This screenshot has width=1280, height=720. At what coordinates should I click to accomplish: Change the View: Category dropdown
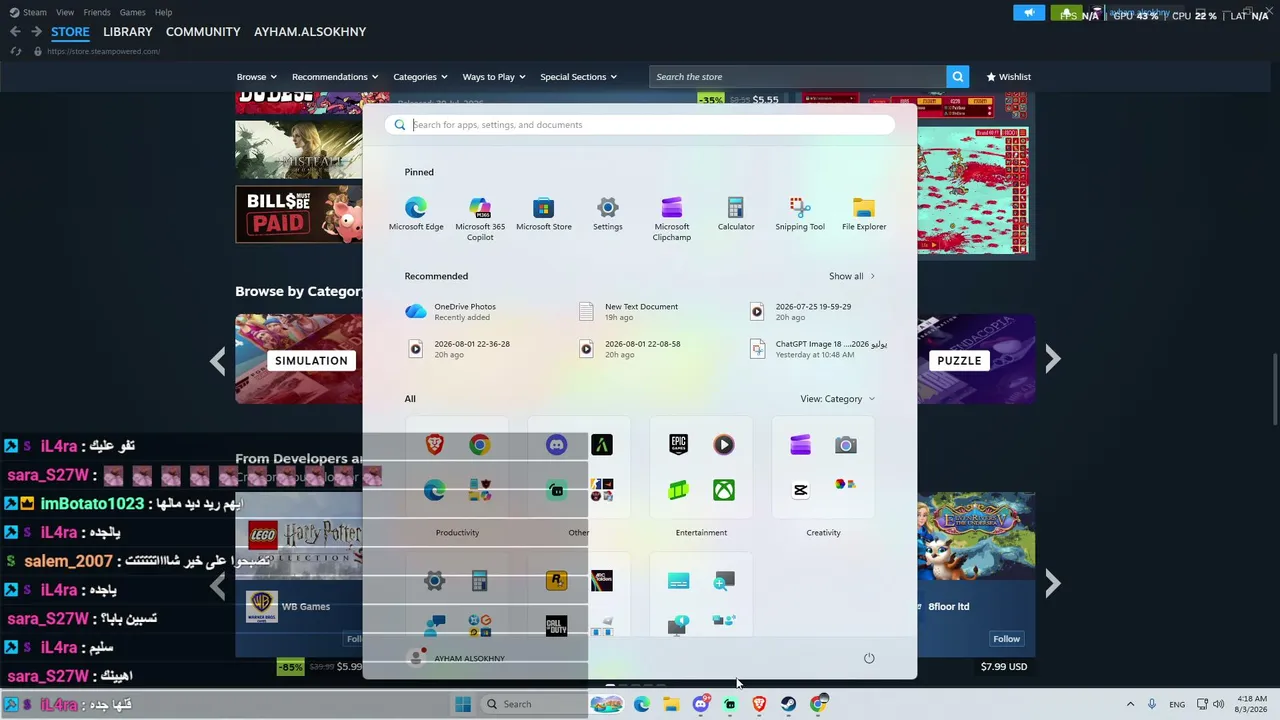837,399
